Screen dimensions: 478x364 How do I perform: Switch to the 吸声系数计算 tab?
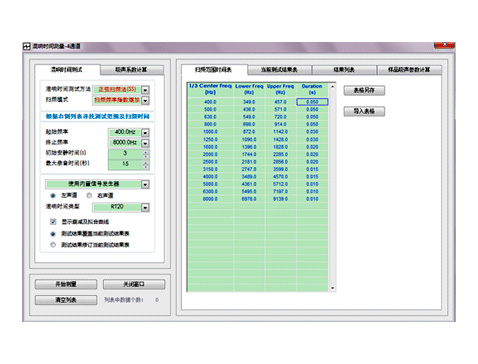pyautogui.click(x=132, y=70)
